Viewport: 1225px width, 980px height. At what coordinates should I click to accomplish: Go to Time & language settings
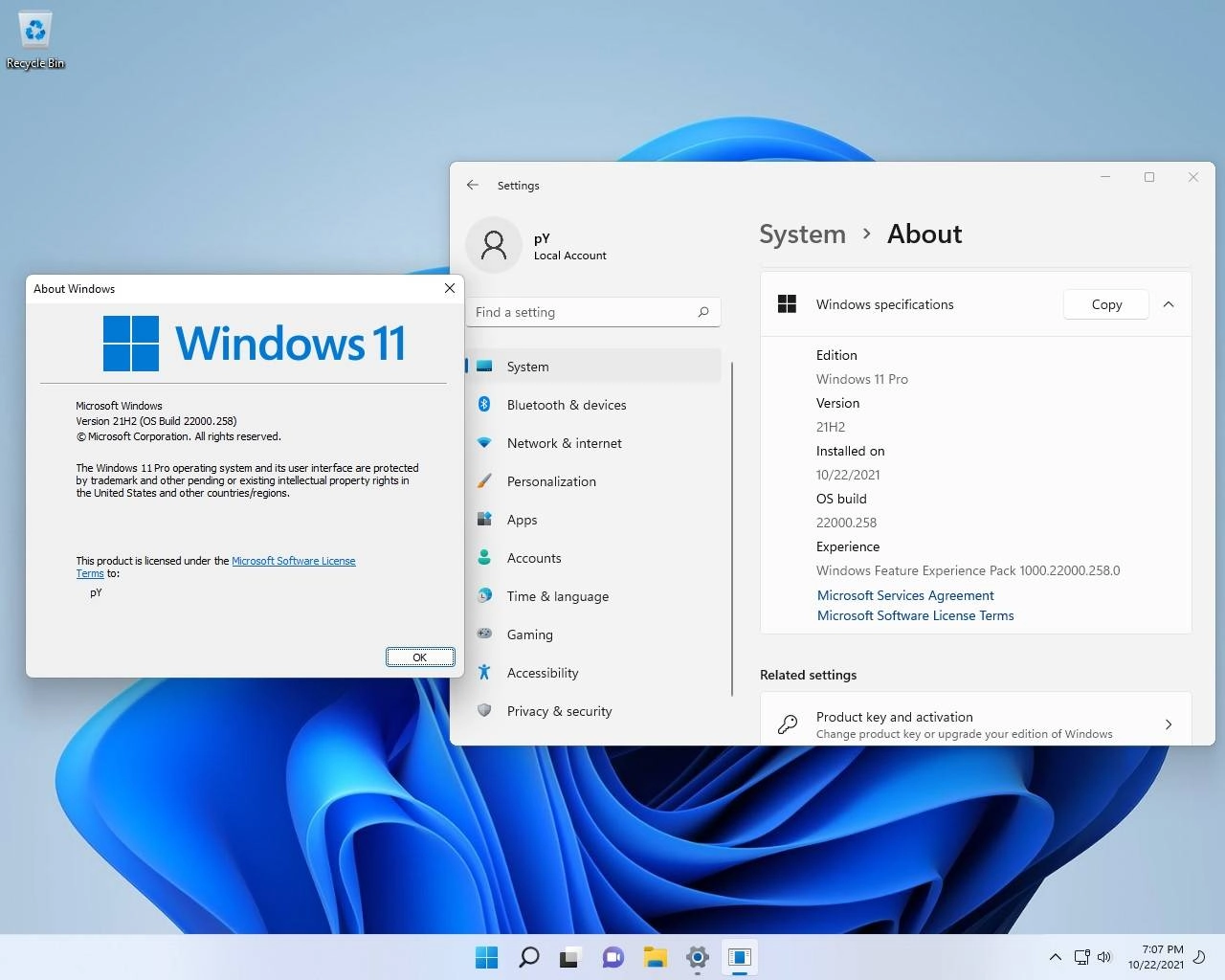tap(593, 596)
